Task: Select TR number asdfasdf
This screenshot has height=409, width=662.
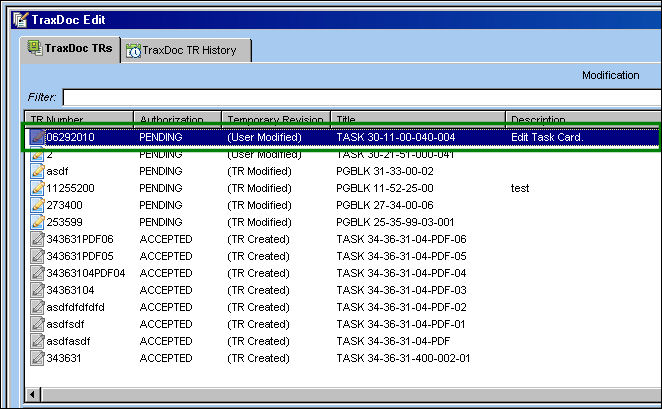Action: click(x=68, y=341)
